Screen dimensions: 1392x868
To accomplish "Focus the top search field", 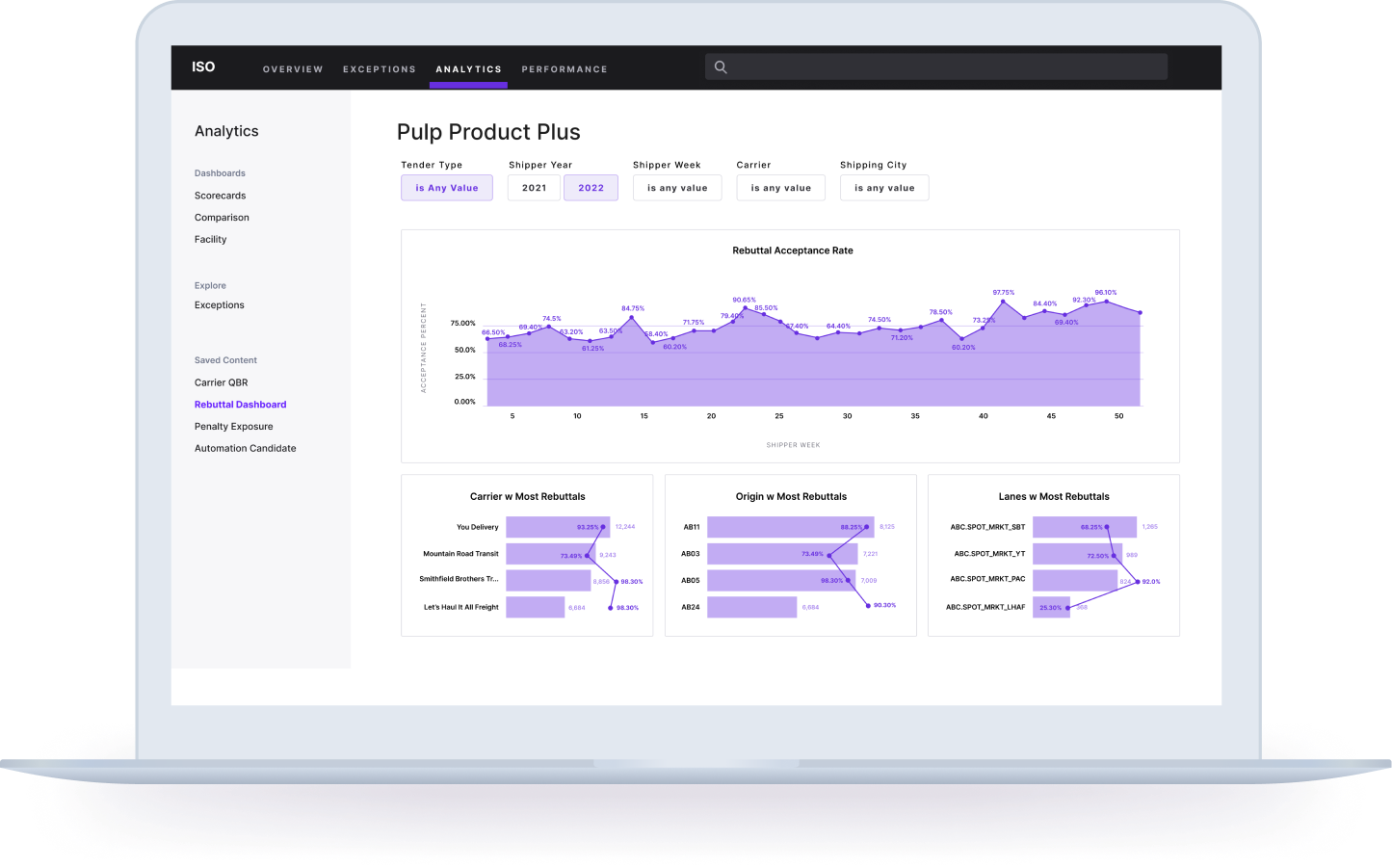I will click(x=936, y=66).
